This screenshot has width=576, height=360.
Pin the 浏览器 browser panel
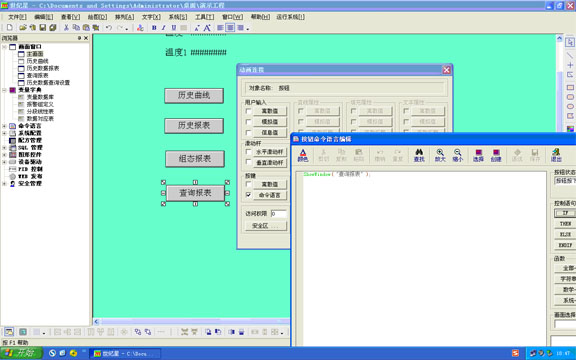[79, 38]
